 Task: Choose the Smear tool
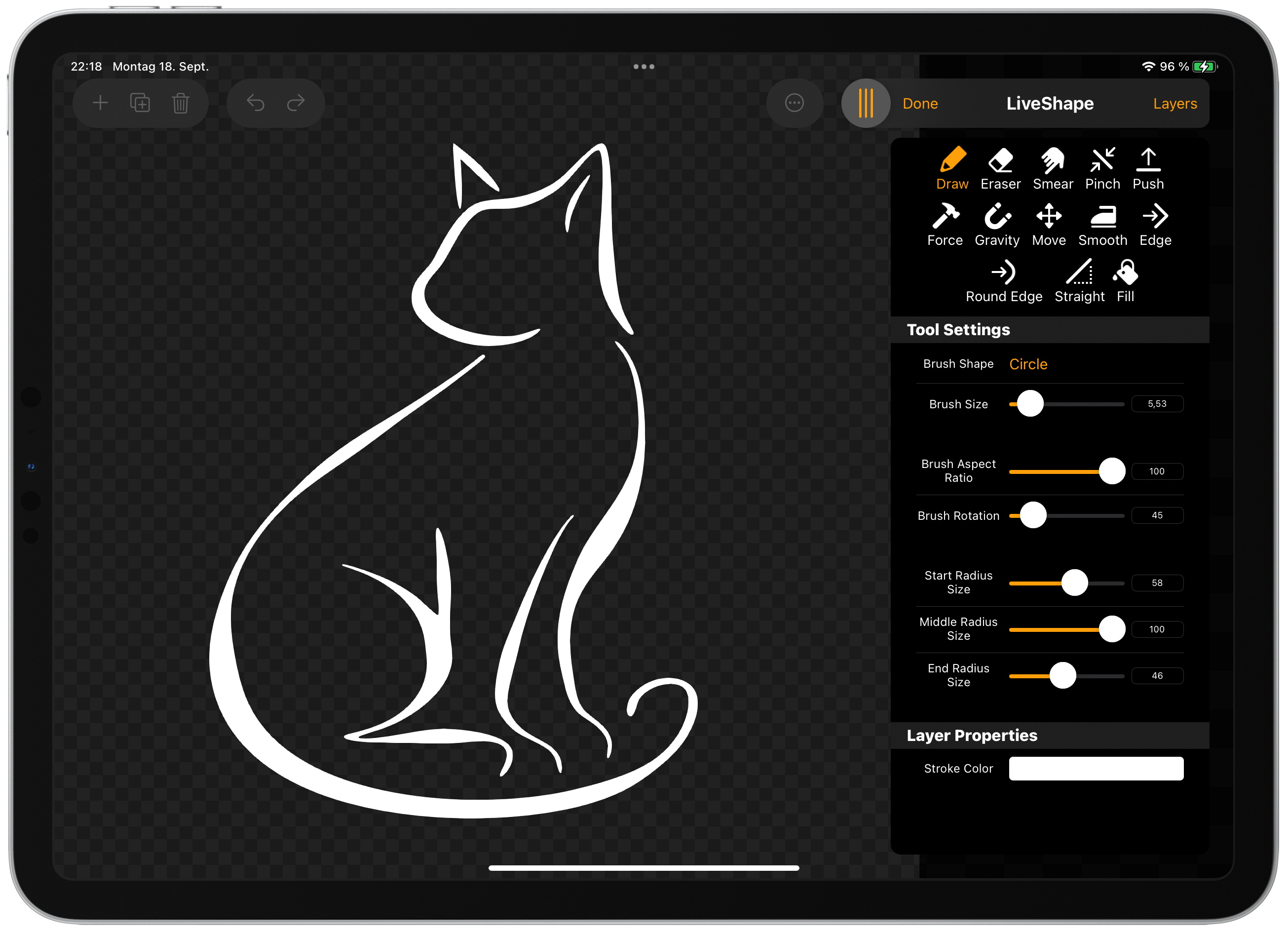[x=1052, y=168]
